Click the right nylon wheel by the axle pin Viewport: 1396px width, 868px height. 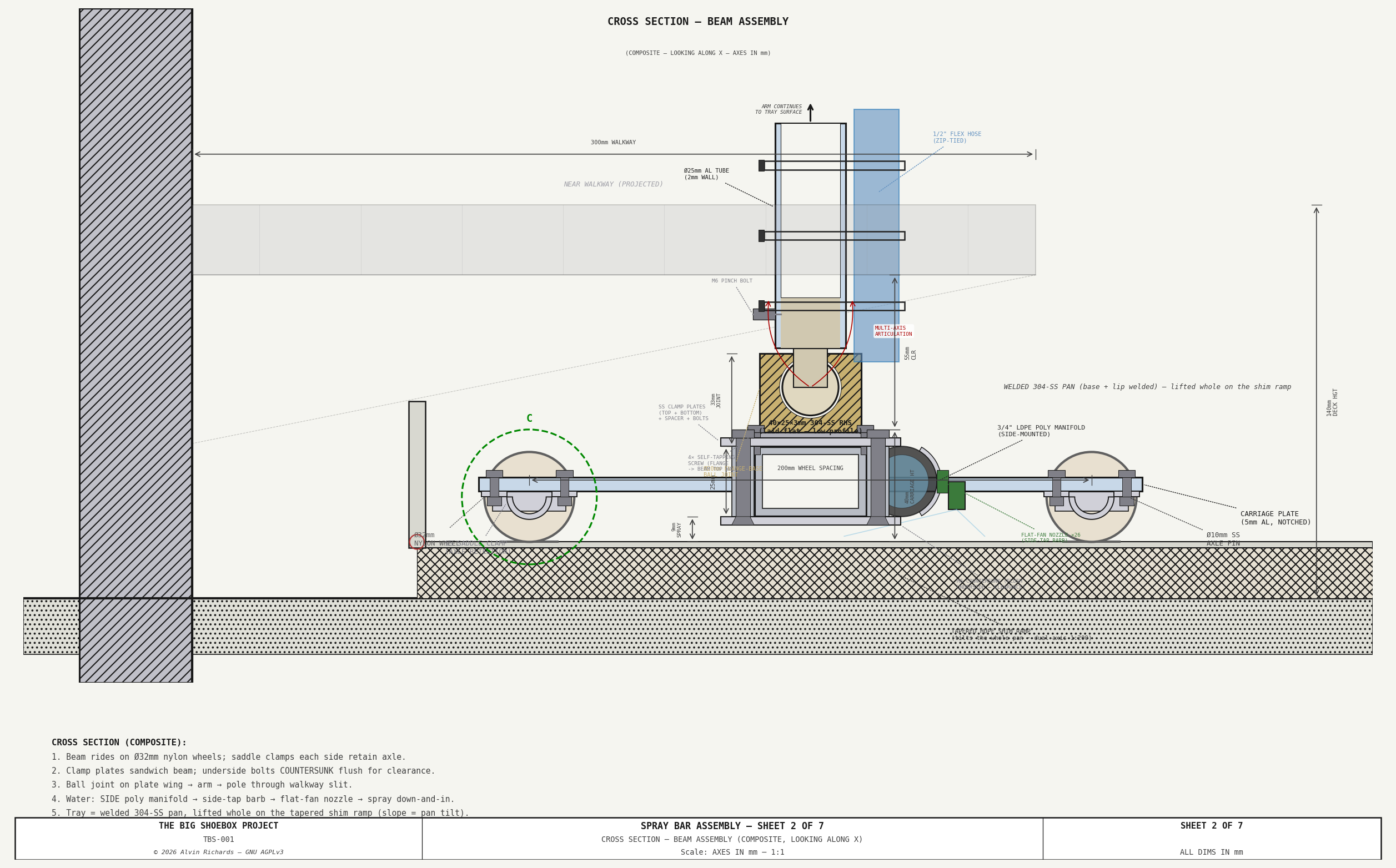(1092, 497)
